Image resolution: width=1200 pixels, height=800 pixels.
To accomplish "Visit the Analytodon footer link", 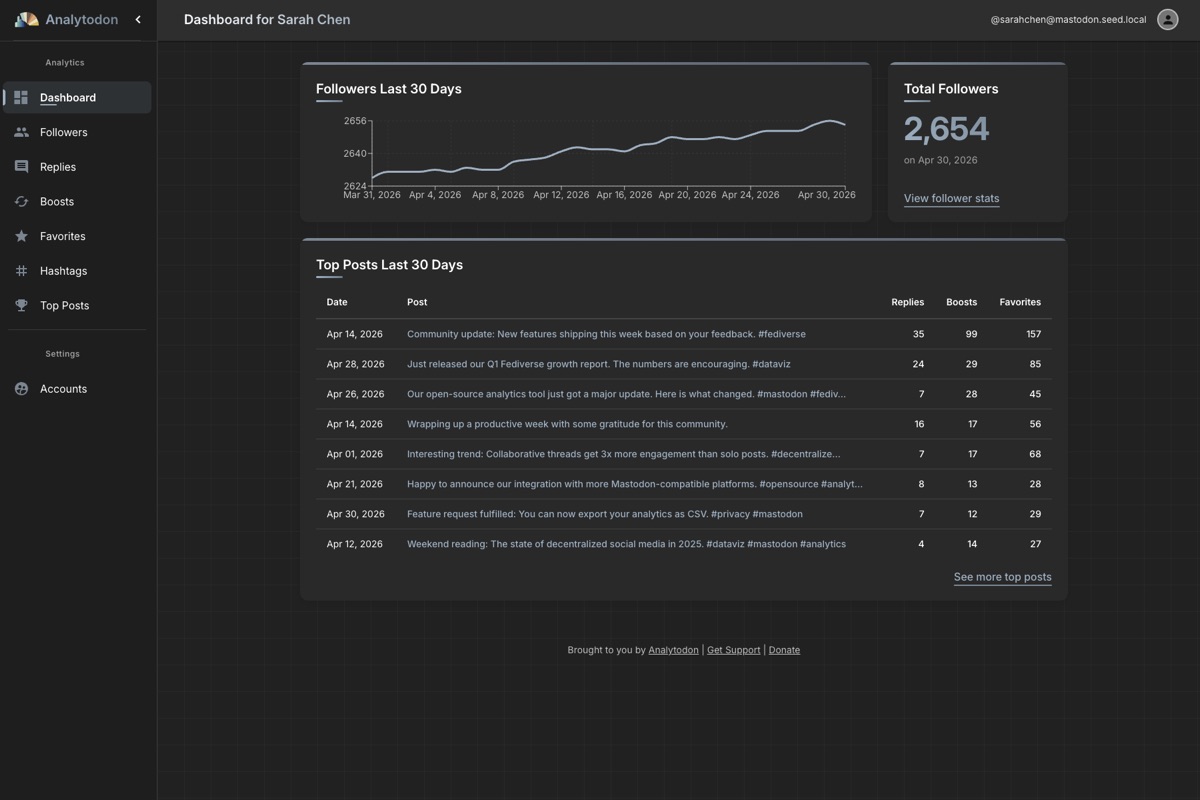I will pos(673,650).
